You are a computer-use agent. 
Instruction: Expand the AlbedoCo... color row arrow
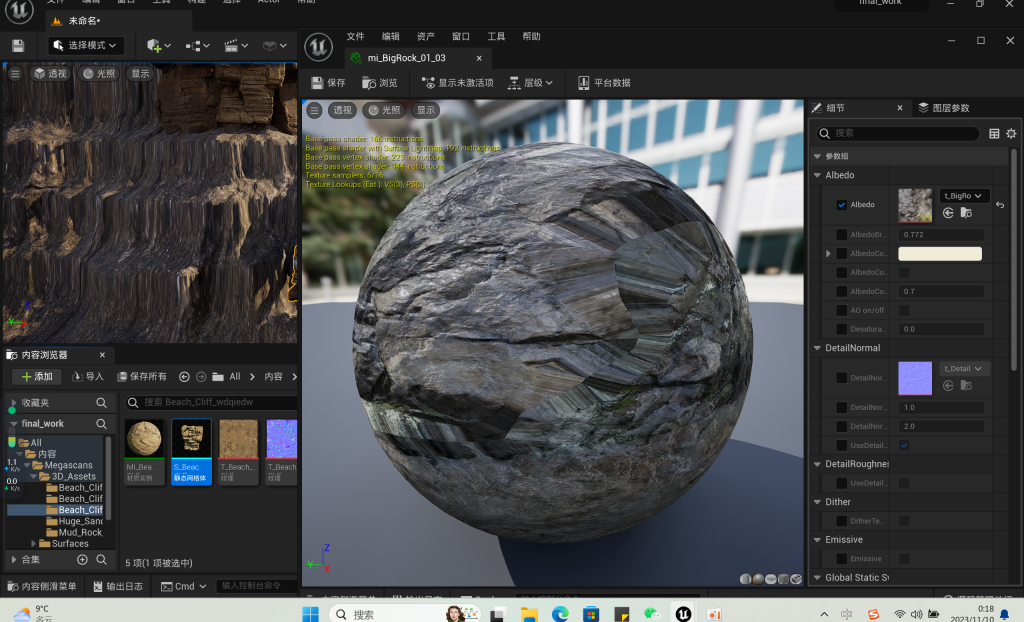[828, 254]
